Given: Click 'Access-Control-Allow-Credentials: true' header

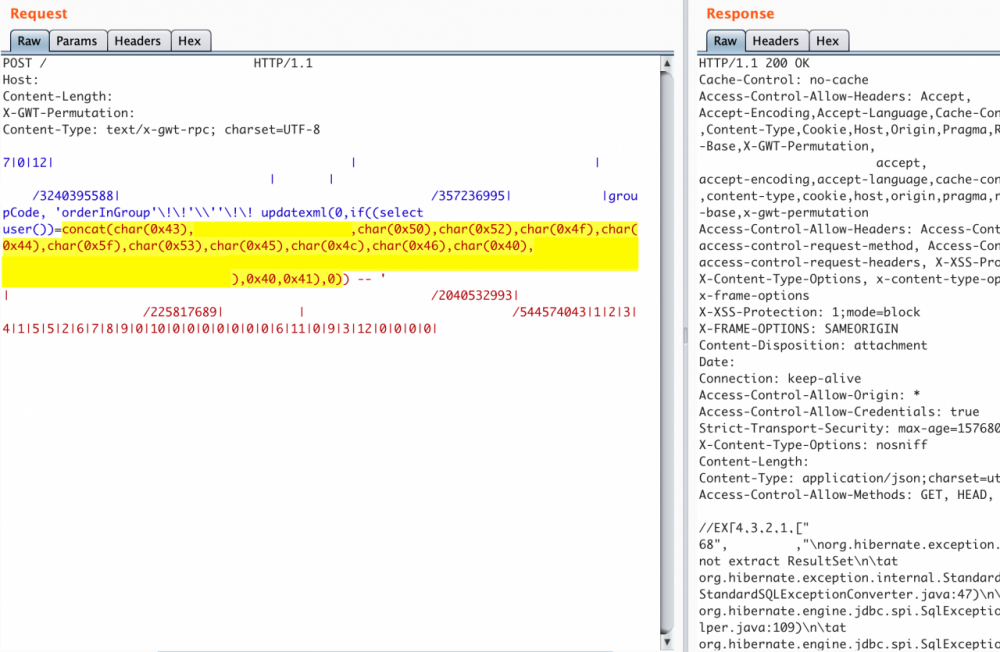Looking at the screenshot, I should pos(839,411).
